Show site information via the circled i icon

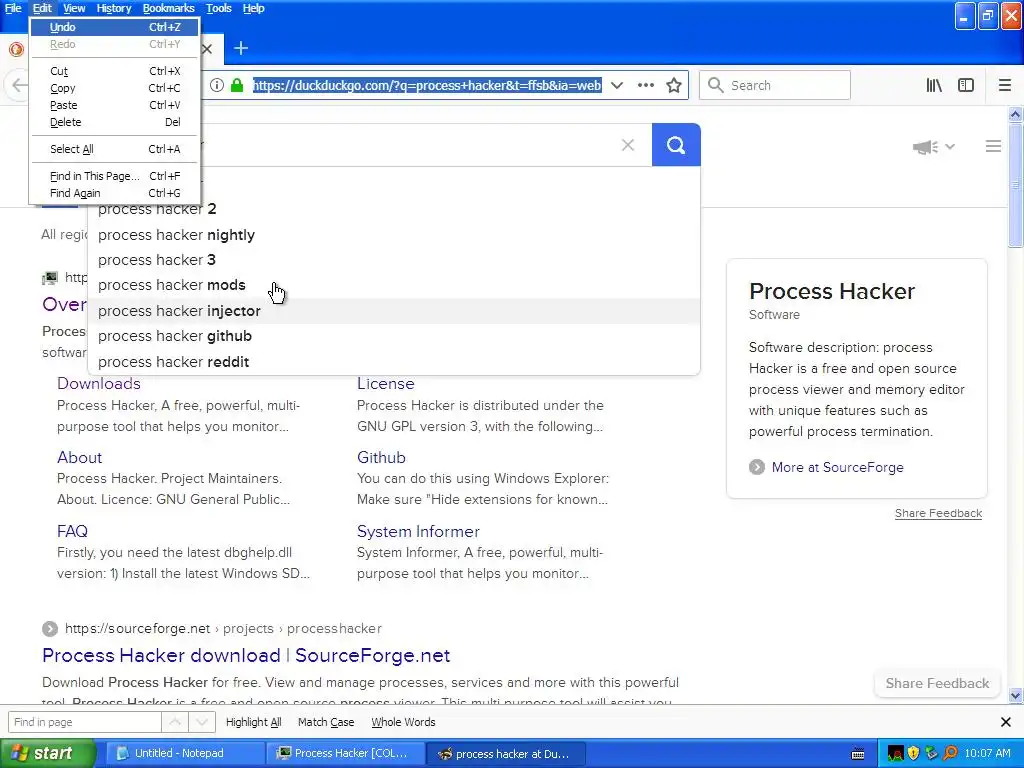tap(217, 86)
